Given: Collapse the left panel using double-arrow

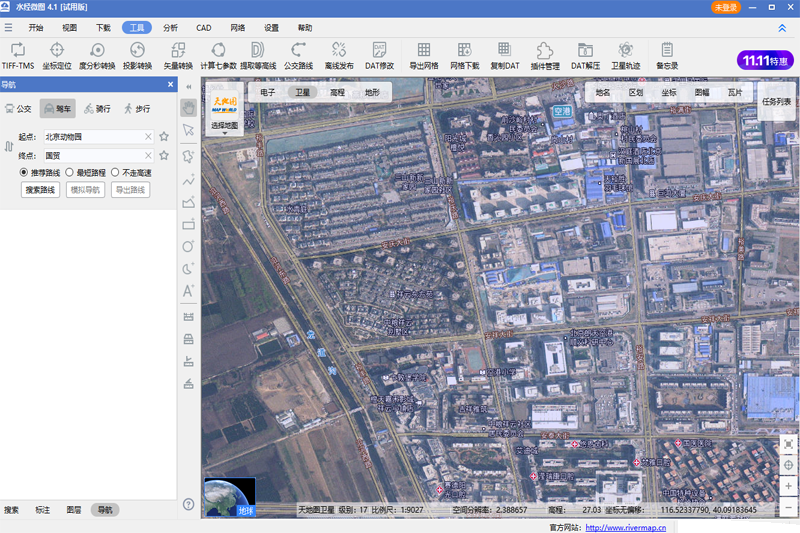Looking at the screenshot, I should (188, 85).
